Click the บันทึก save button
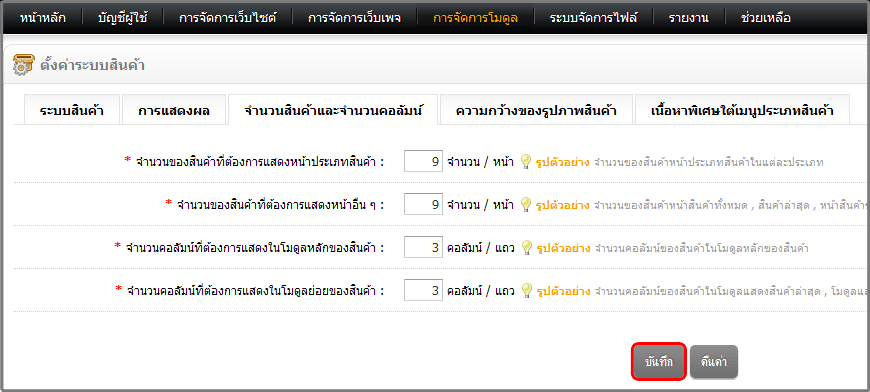The width and height of the screenshot is (870, 392). (x=659, y=362)
